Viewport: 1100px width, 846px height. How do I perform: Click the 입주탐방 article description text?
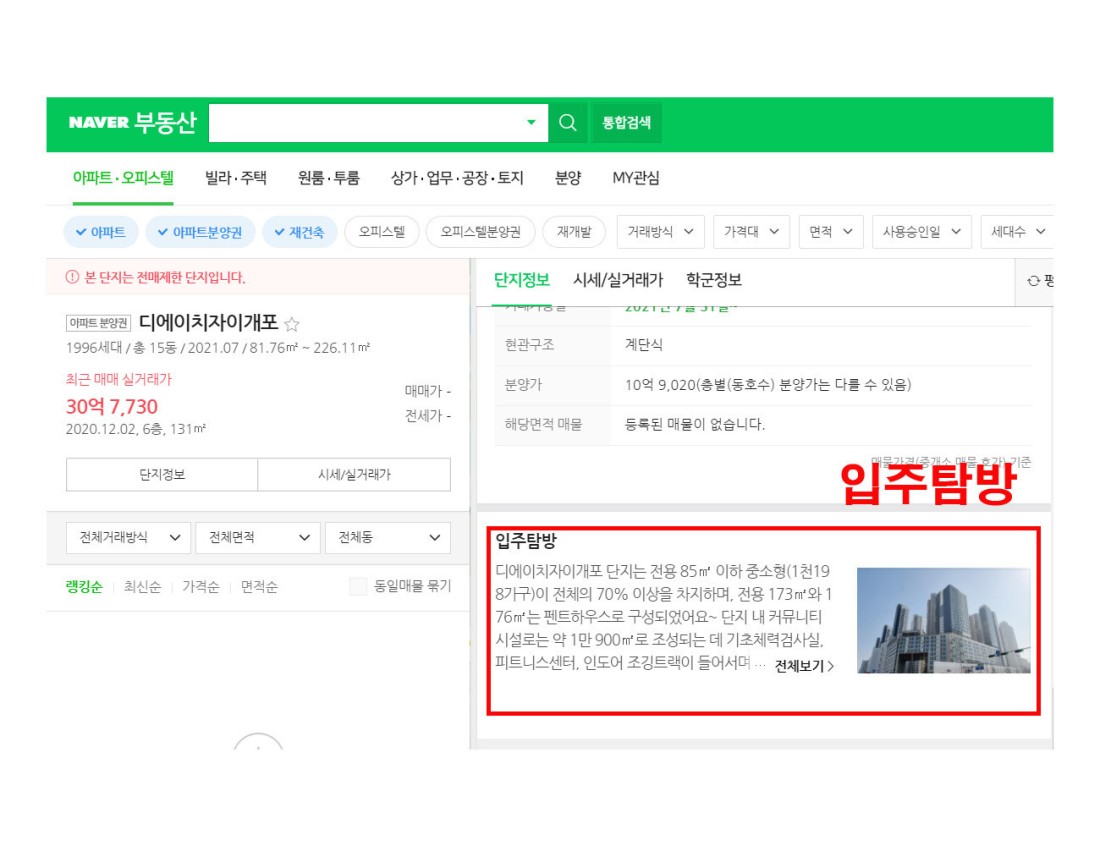point(664,617)
